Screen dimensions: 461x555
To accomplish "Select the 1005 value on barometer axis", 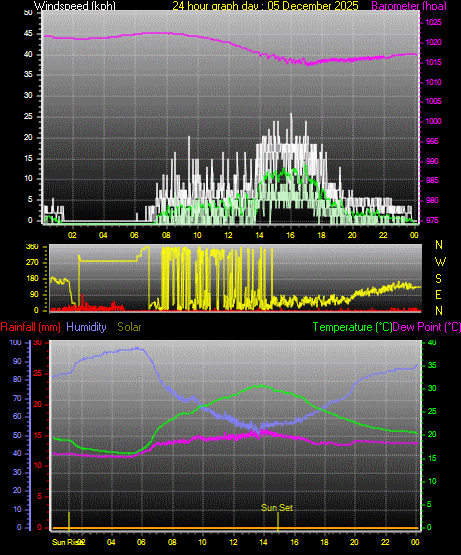I will [433, 102].
